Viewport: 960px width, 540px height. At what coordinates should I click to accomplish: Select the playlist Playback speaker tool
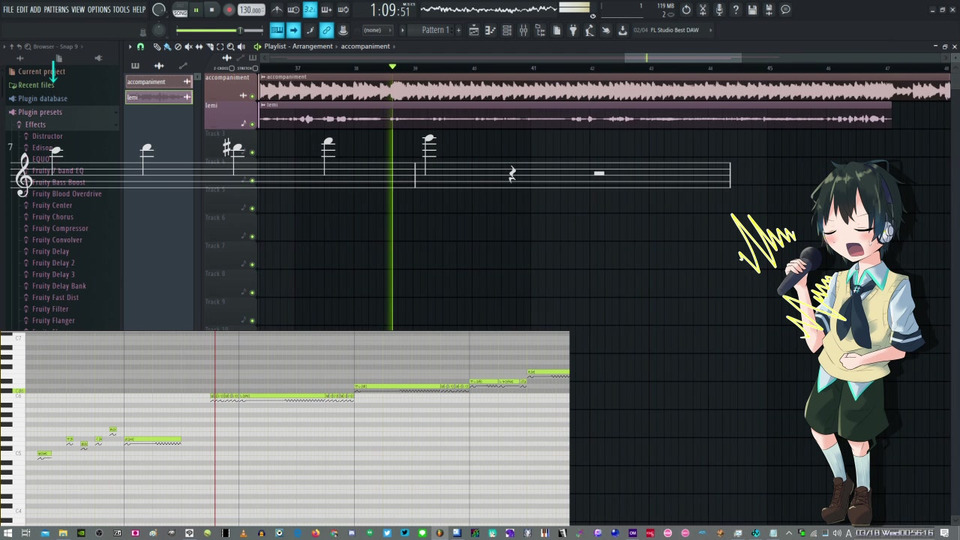click(x=241, y=47)
